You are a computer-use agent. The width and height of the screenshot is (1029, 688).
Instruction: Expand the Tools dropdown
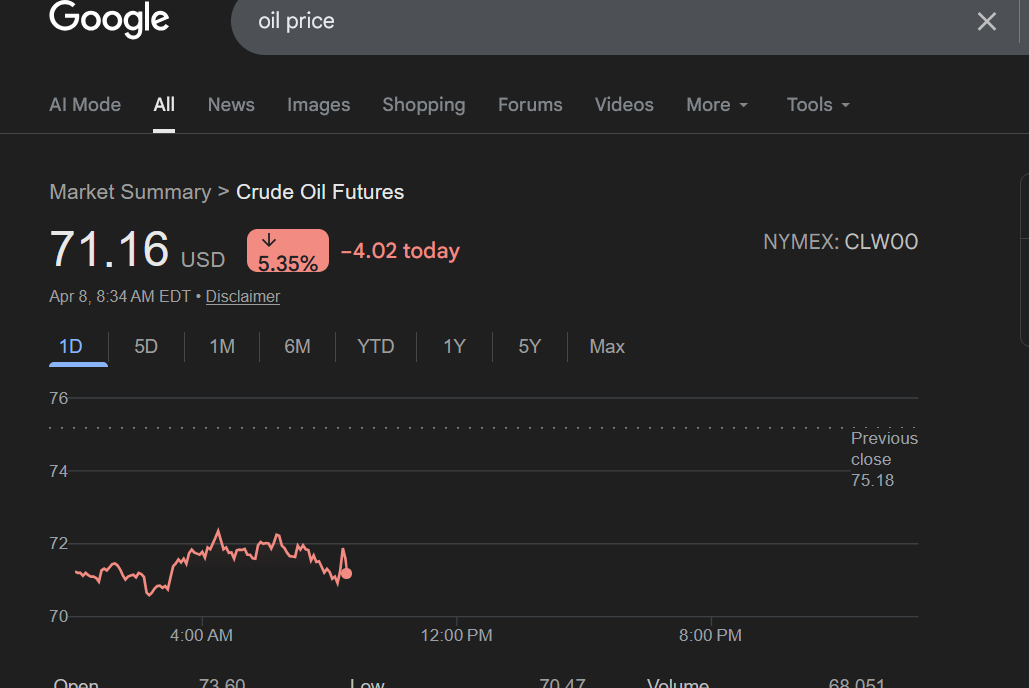[818, 105]
